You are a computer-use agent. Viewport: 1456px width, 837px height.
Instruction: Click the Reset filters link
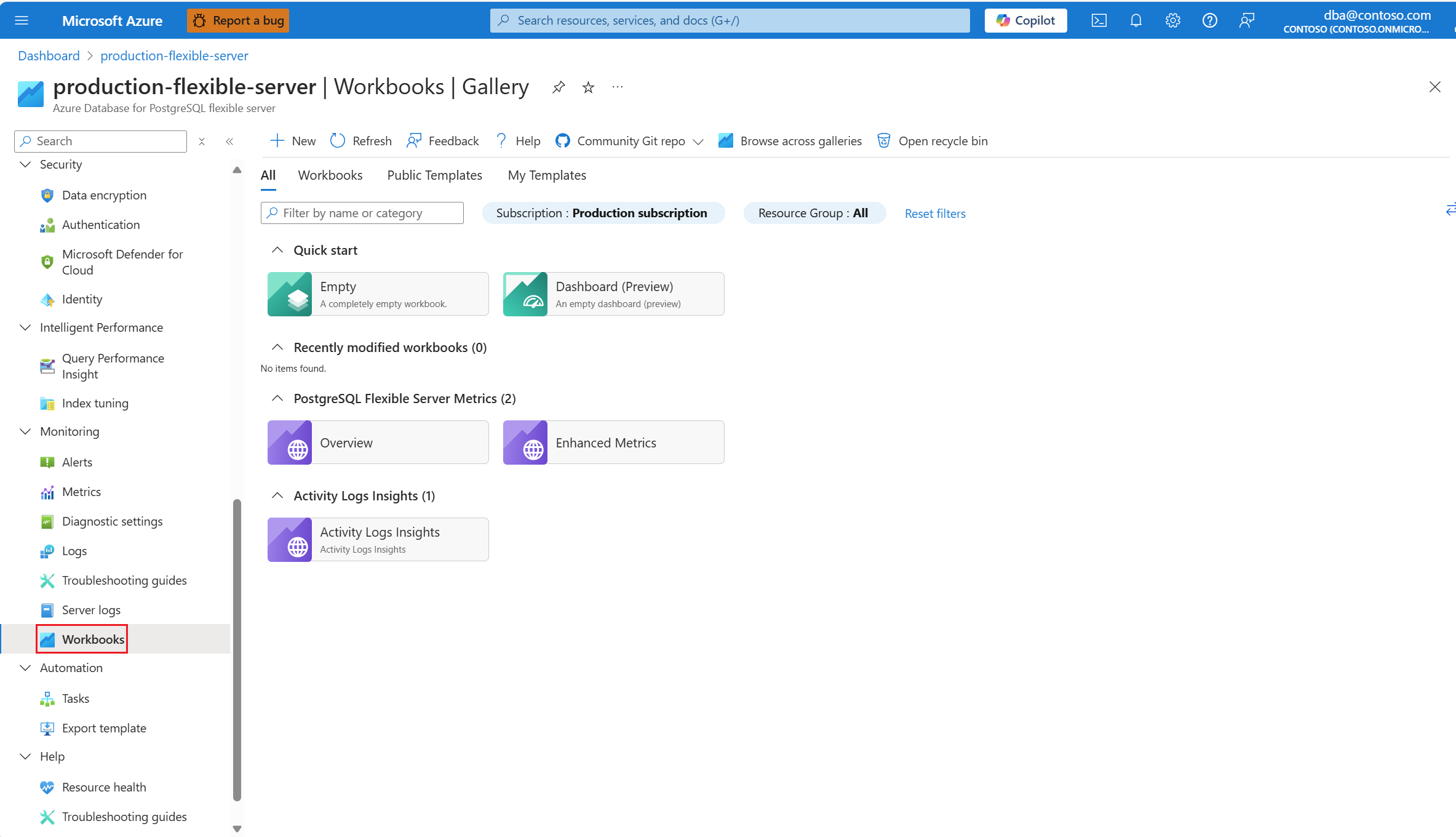tap(934, 214)
